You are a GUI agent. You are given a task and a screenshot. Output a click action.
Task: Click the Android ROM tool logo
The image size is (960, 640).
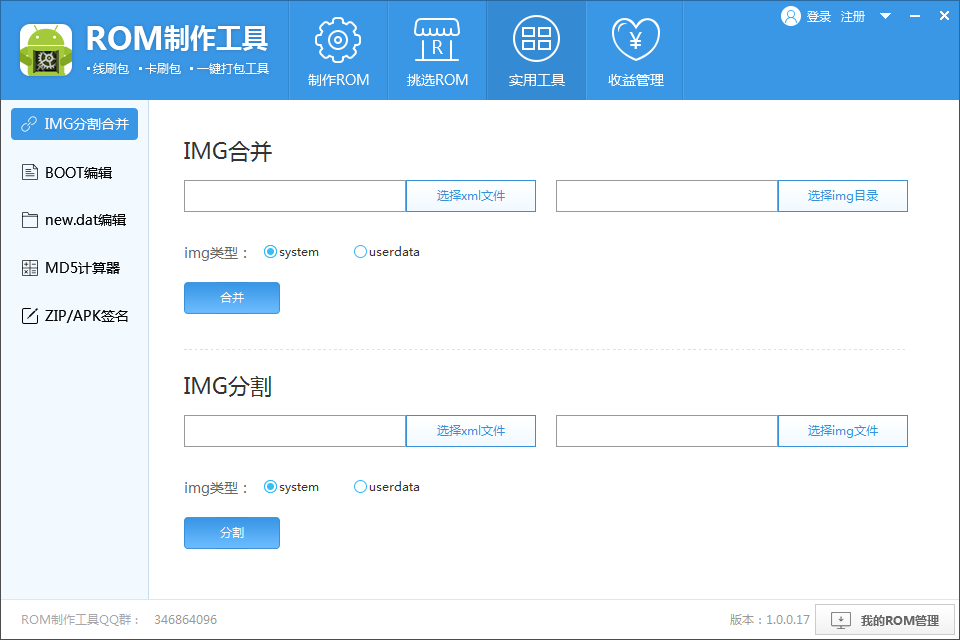point(46,50)
